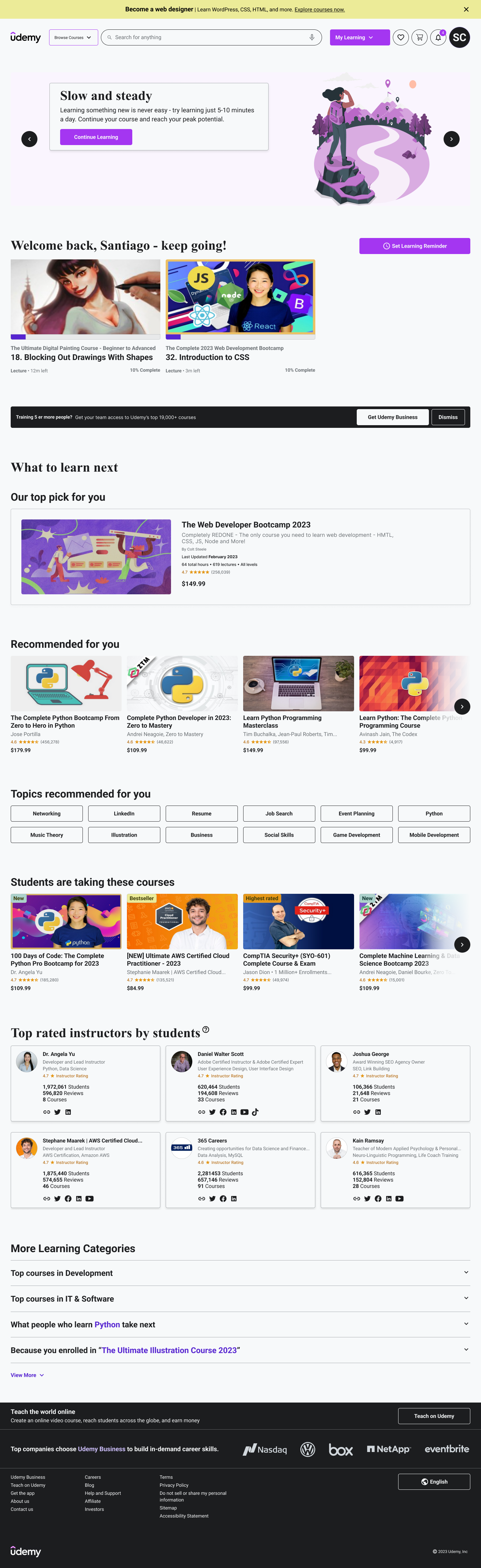This screenshot has width=481, height=1568.
Task: Expand Top courses in IT & Software
Action: click(x=240, y=1298)
